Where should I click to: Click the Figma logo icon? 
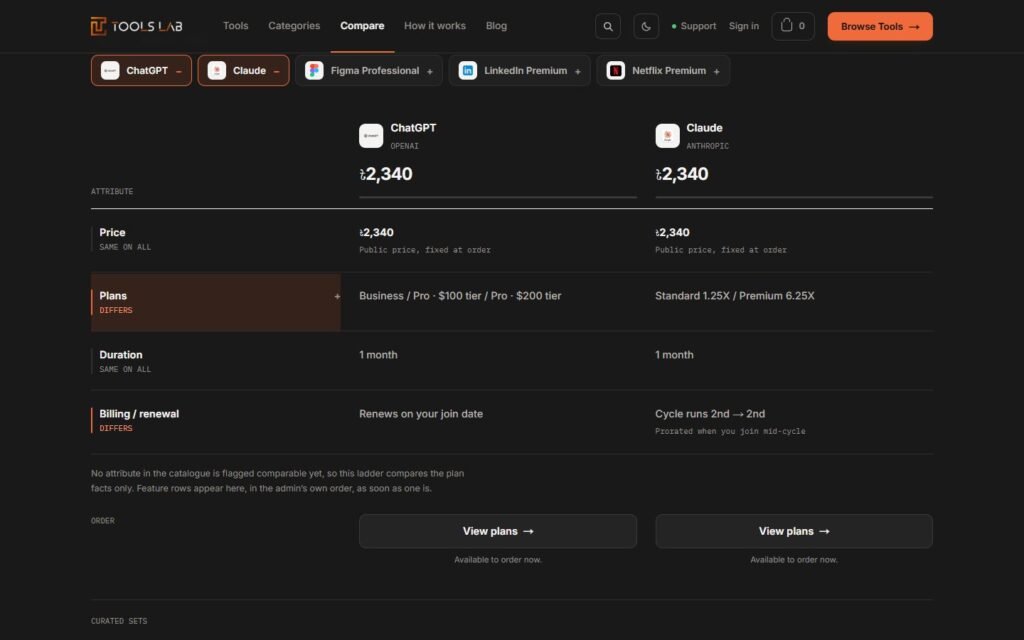tap(314, 71)
